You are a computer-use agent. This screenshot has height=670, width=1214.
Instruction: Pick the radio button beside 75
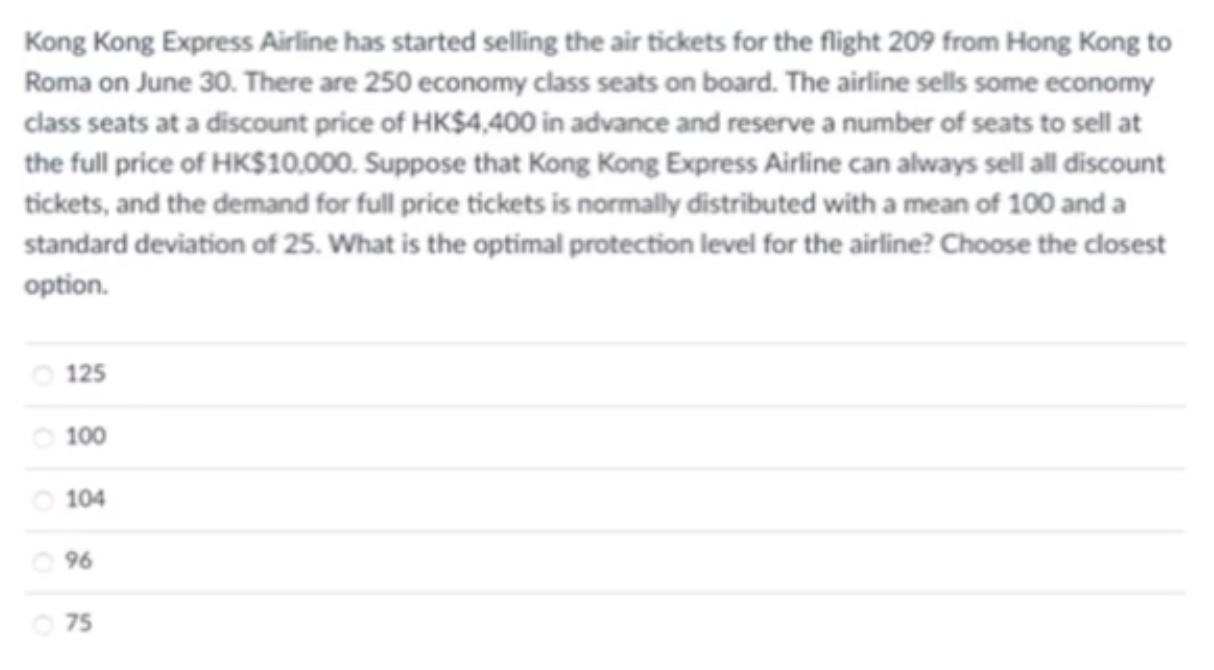click(x=42, y=623)
